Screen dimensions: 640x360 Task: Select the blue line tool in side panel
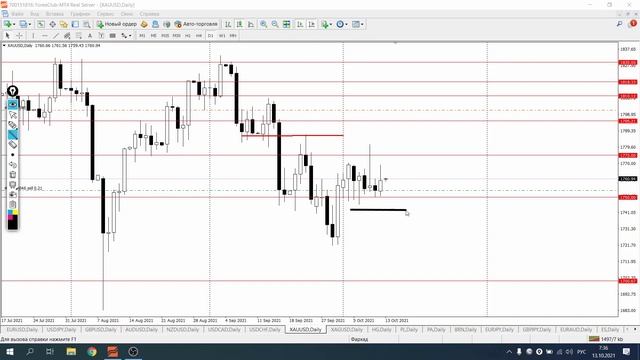[x=13, y=135]
